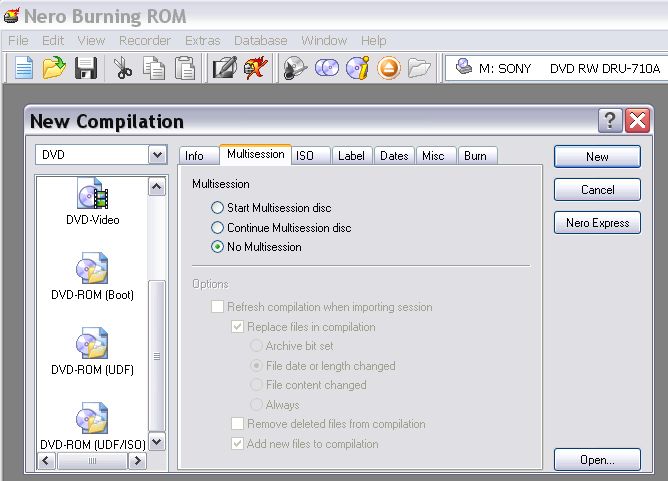
Task: Switch to the Burn tab
Action: [478, 156]
